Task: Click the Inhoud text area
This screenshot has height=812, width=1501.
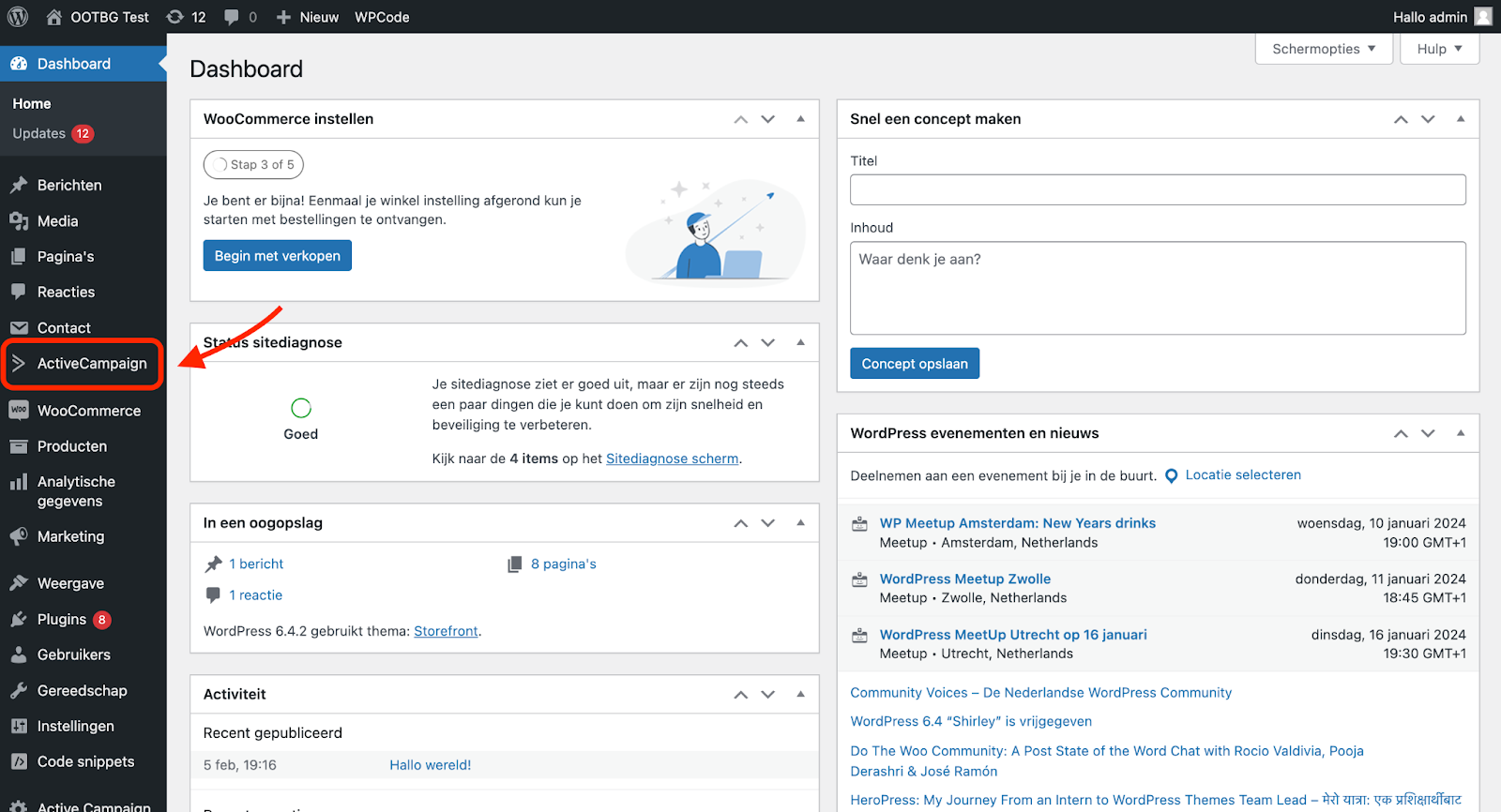Action: (1158, 288)
